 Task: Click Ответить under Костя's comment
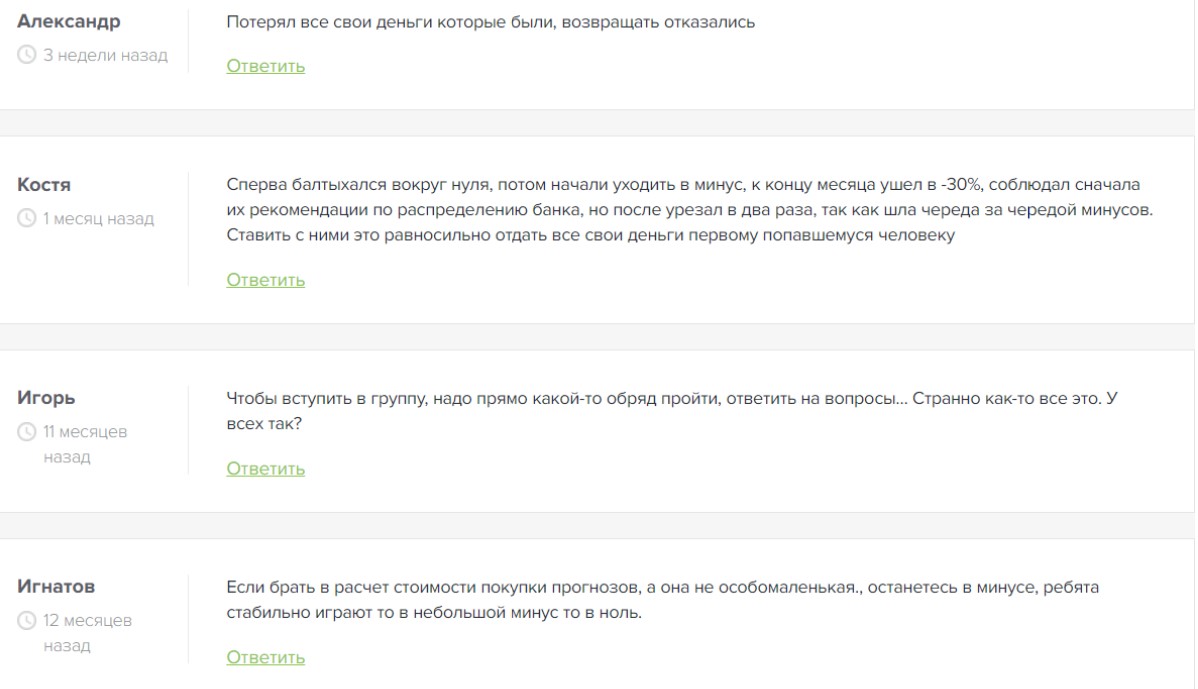pyautogui.click(x=265, y=280)
